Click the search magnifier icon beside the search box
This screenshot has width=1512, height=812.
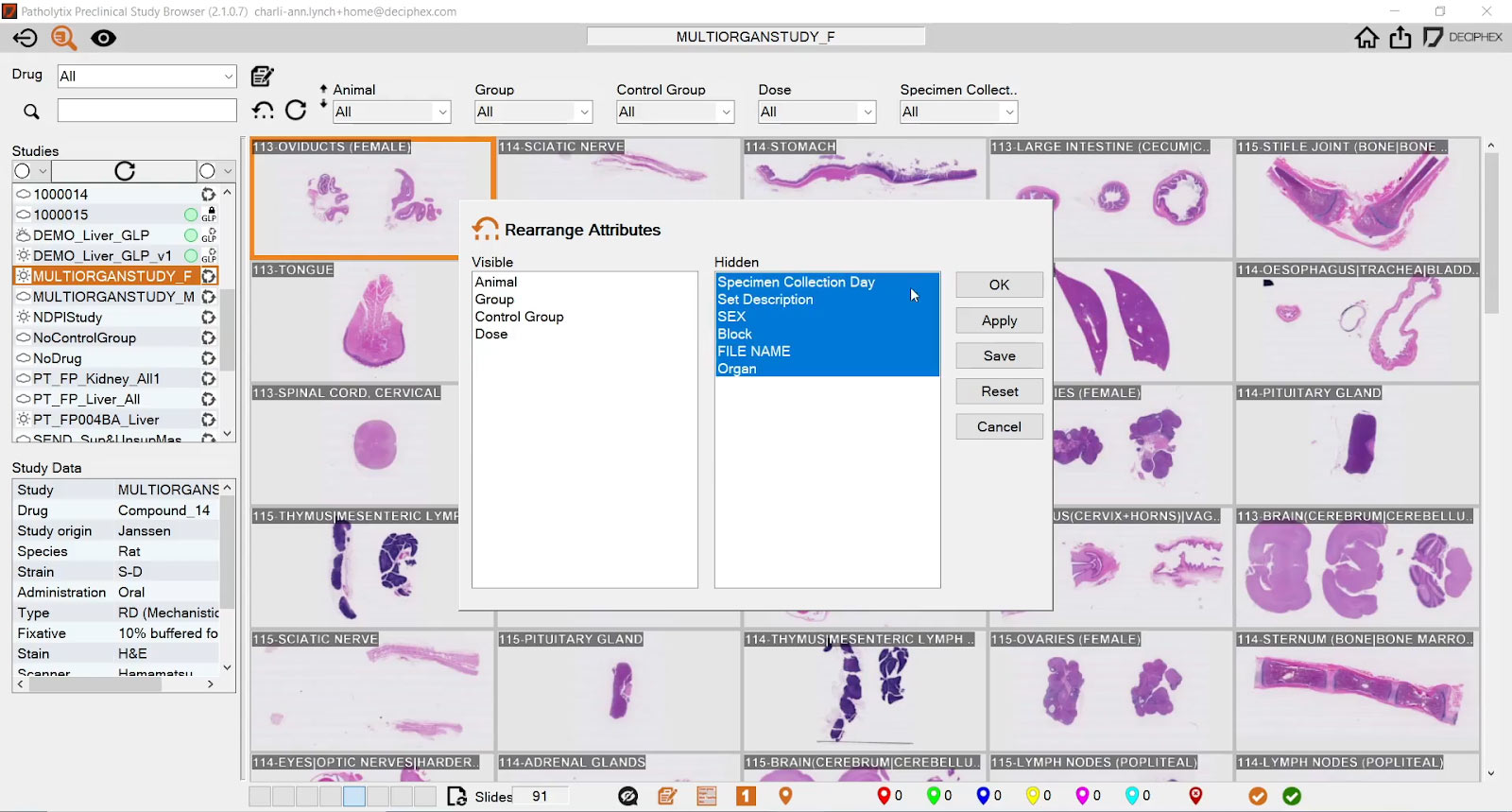[x=31, y=112]
